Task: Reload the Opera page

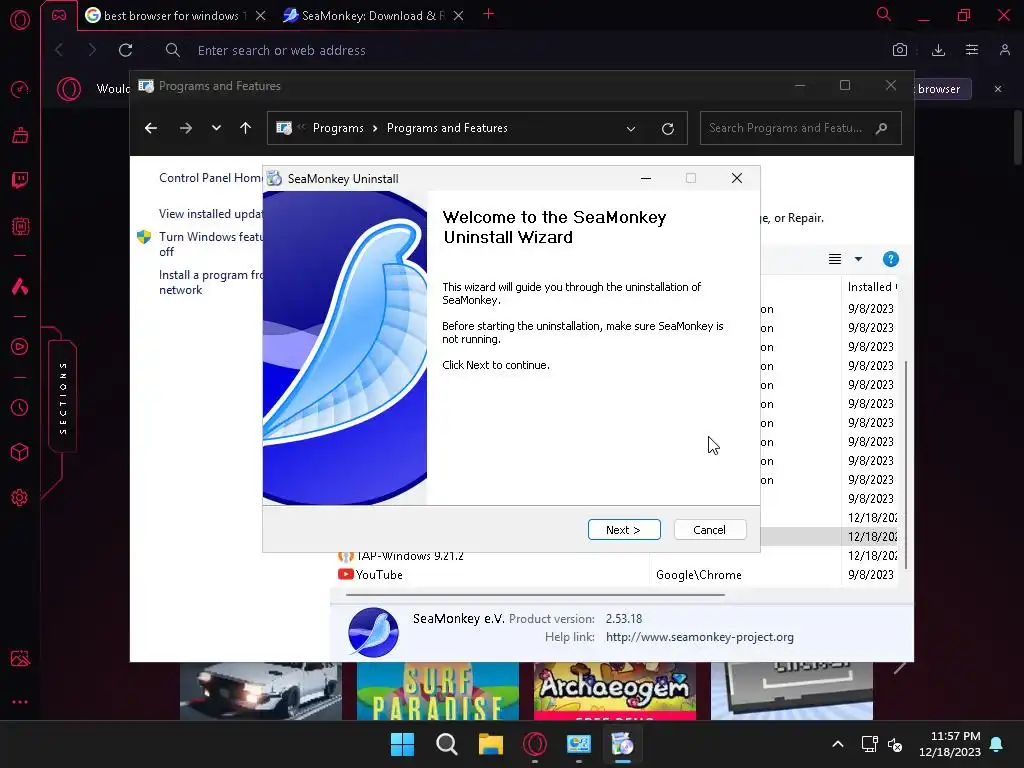Action: 125,50
